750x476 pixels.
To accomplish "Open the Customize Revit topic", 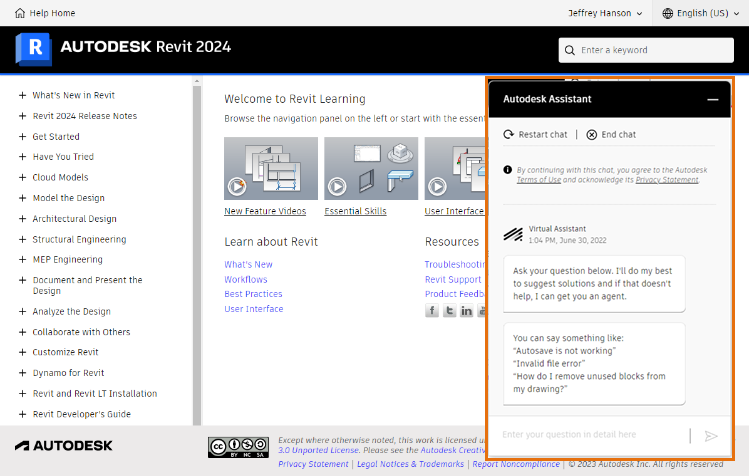I will (x=65, y=352).
